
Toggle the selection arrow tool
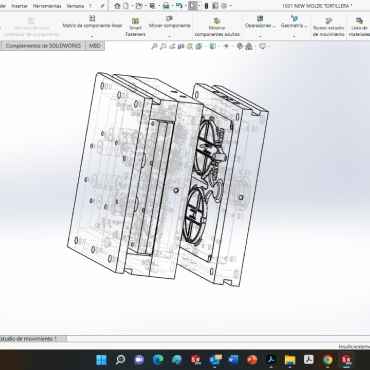[x=192, y=6]
